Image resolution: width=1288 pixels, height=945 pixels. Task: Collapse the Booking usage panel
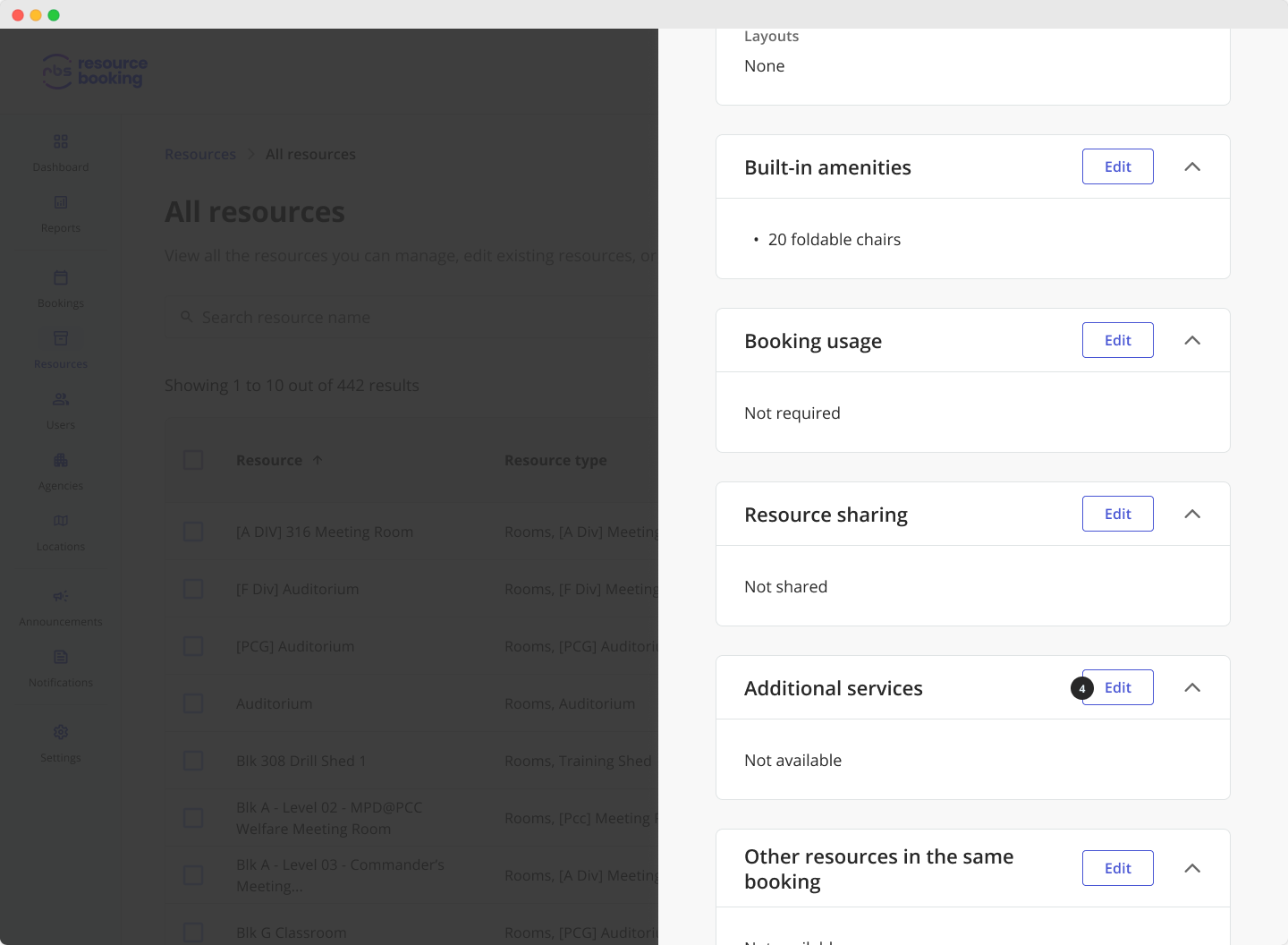pos(1192,340)
